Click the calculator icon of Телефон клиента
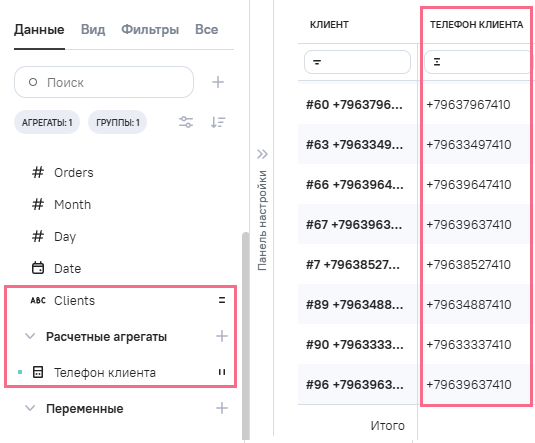The height and width of the screenshot is (443, 535). tap(38, 372)
